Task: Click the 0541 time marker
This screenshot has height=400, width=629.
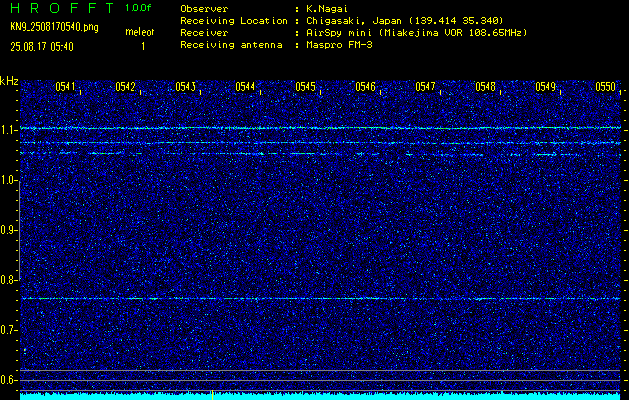Action: coord(65,87)
